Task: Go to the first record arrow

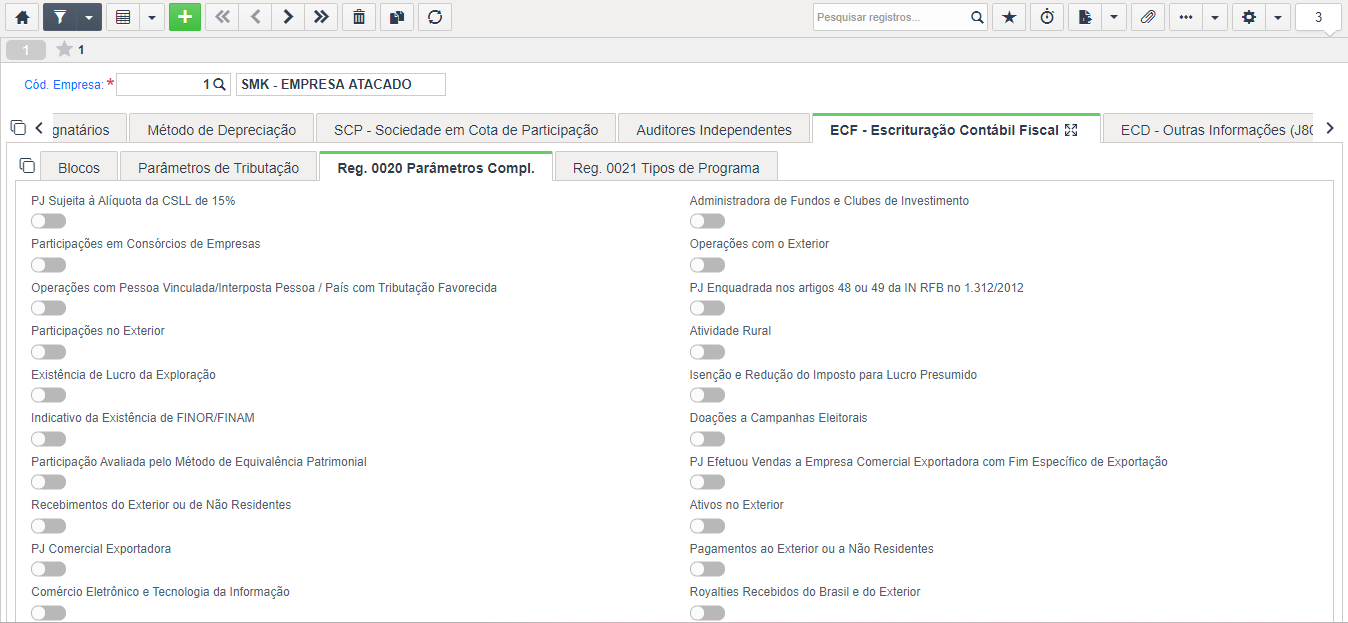Action: pos(222,17)
